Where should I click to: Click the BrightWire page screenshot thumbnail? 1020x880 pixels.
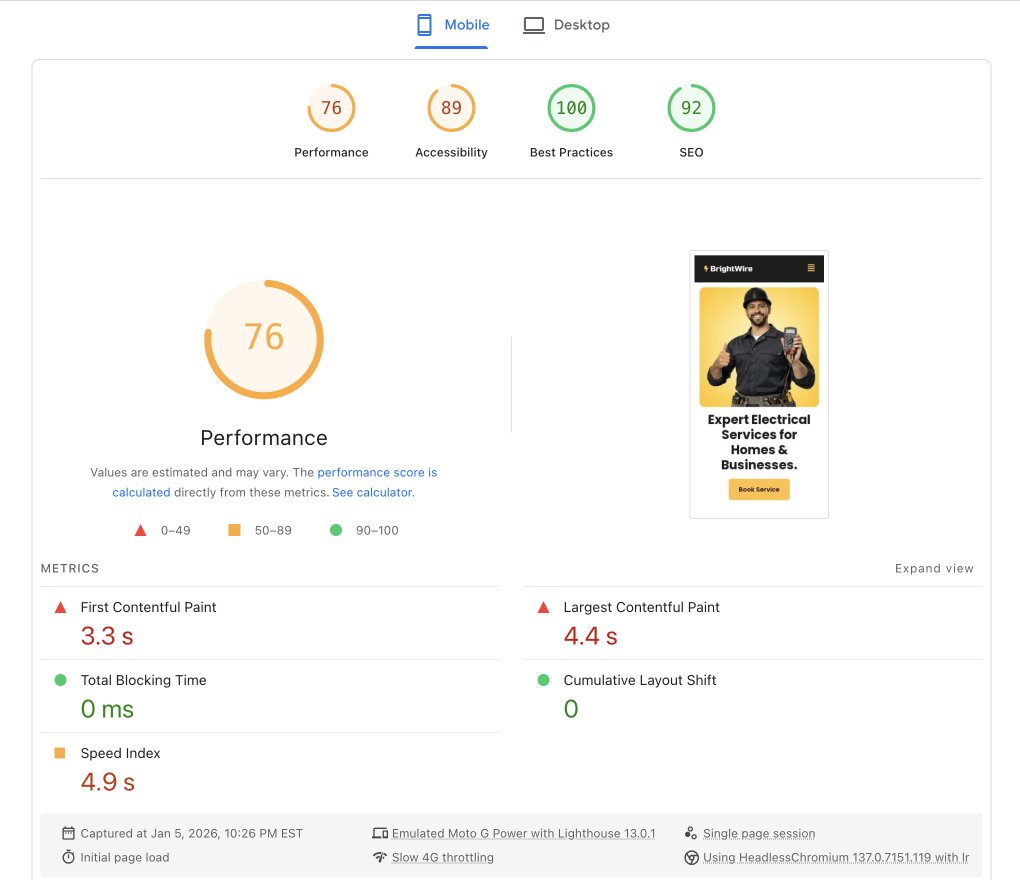click(x=758, y=384)
